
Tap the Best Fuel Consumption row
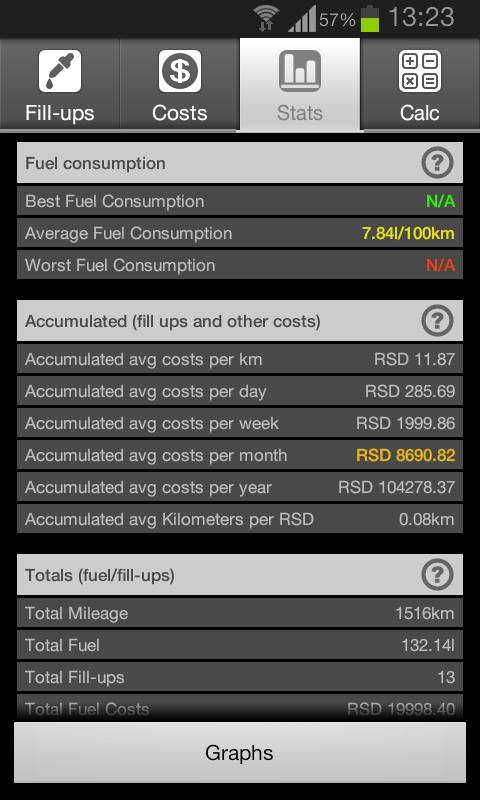[x=240, y=201]
